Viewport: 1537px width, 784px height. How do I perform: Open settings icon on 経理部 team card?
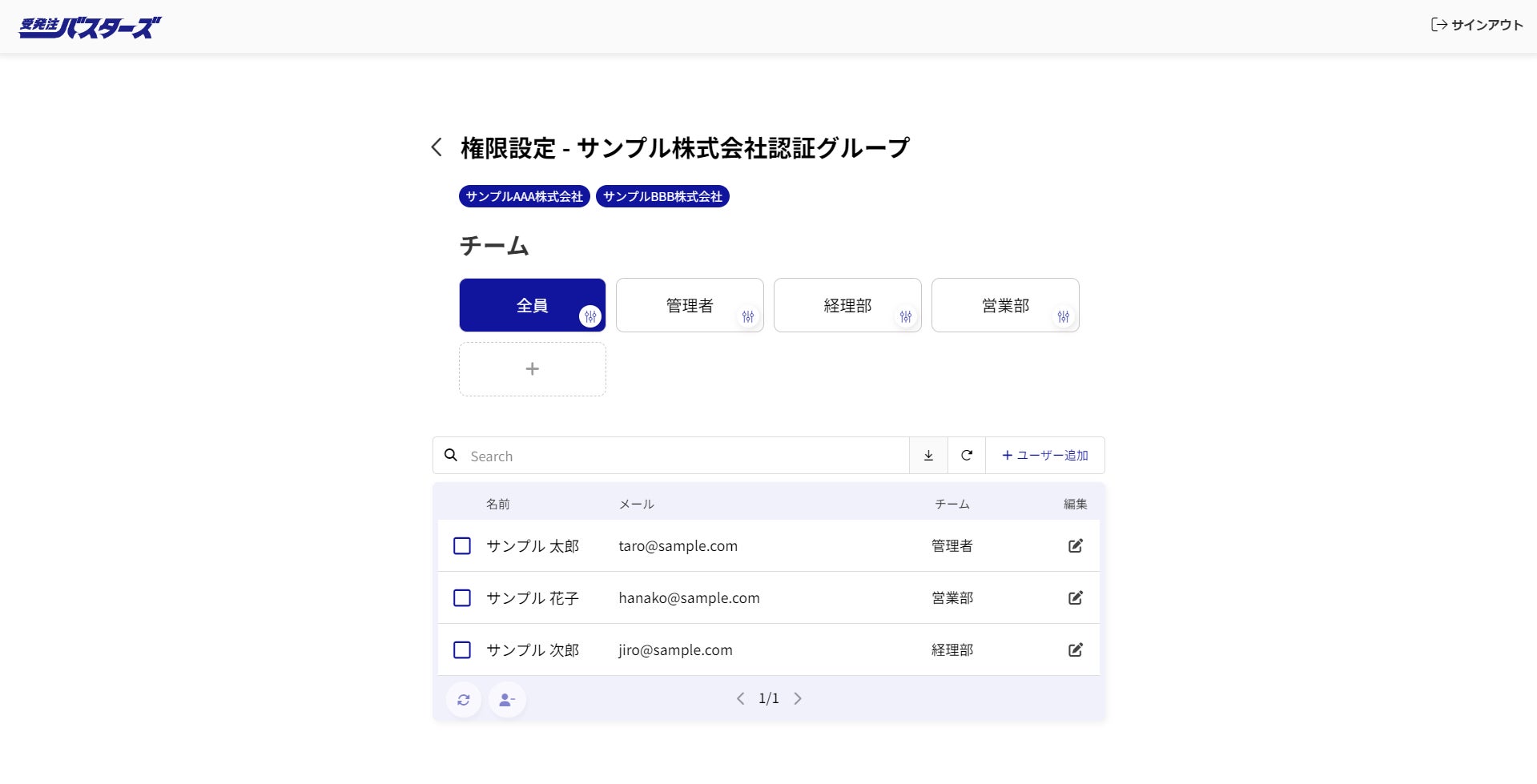click(906, 317)
